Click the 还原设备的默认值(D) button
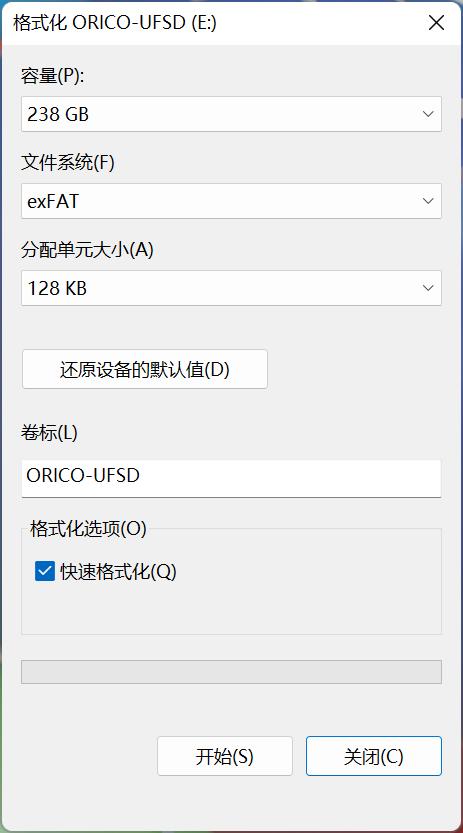The width and height of the screenshot is (463, 833). click(x=144, y=369)
